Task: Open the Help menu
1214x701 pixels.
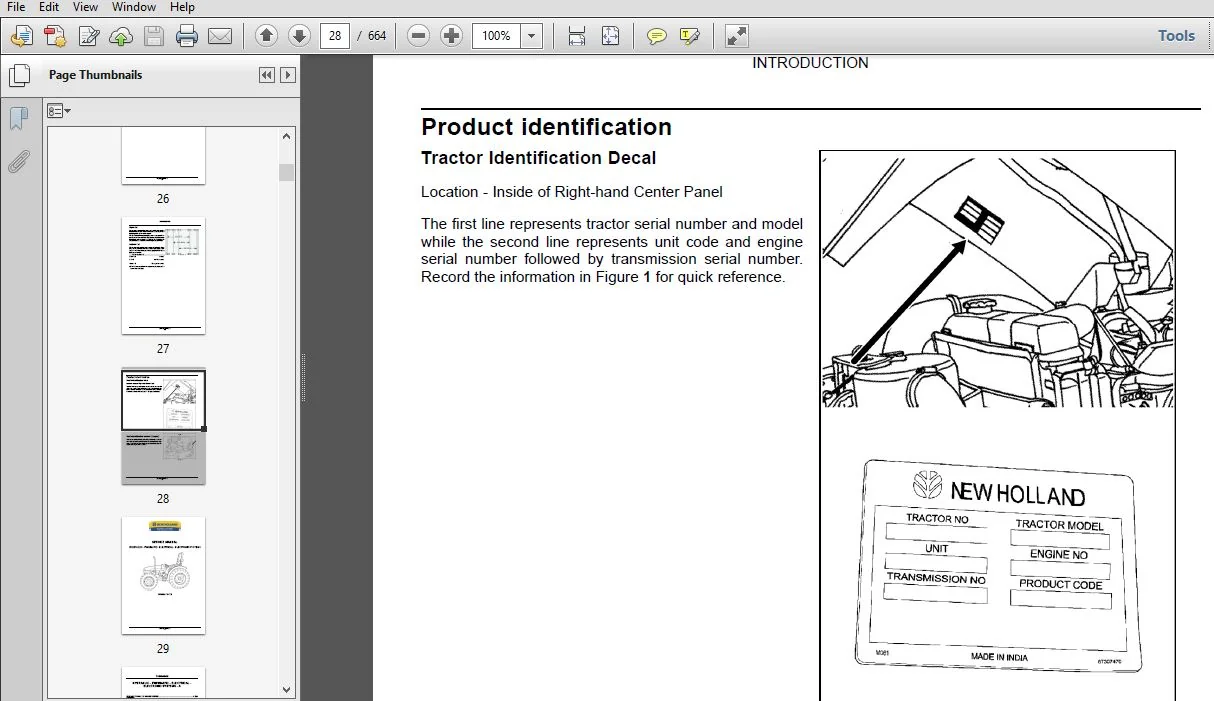Action: [182, 7]
